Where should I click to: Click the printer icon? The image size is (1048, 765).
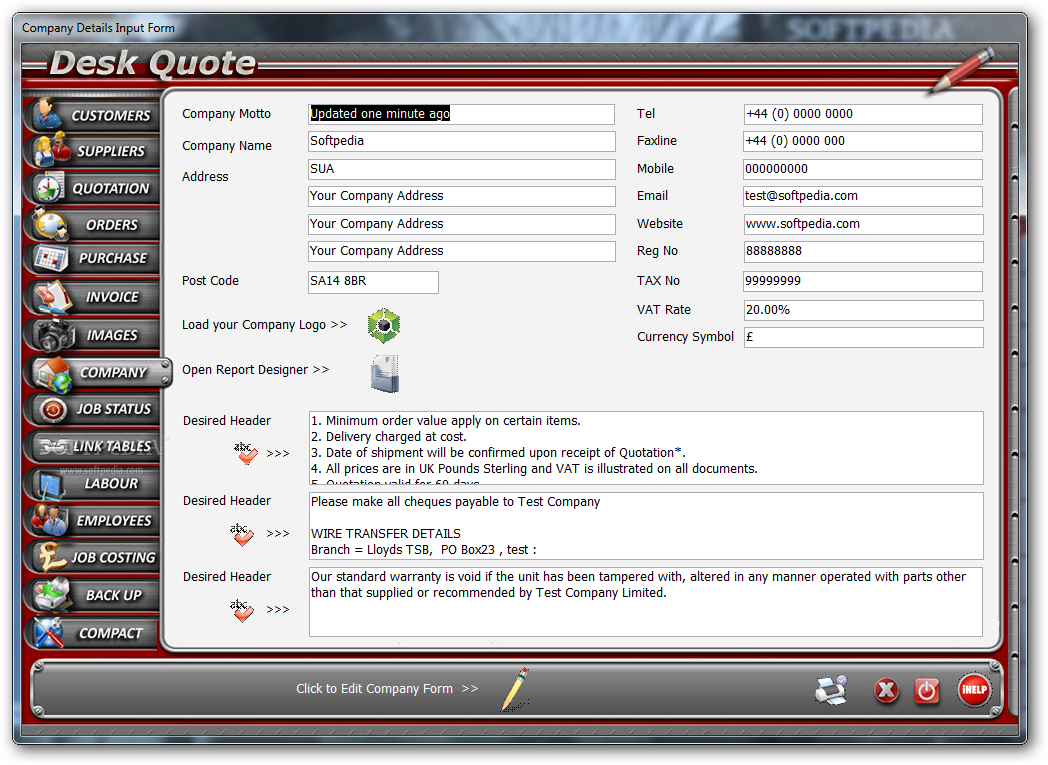click(831, 690)
